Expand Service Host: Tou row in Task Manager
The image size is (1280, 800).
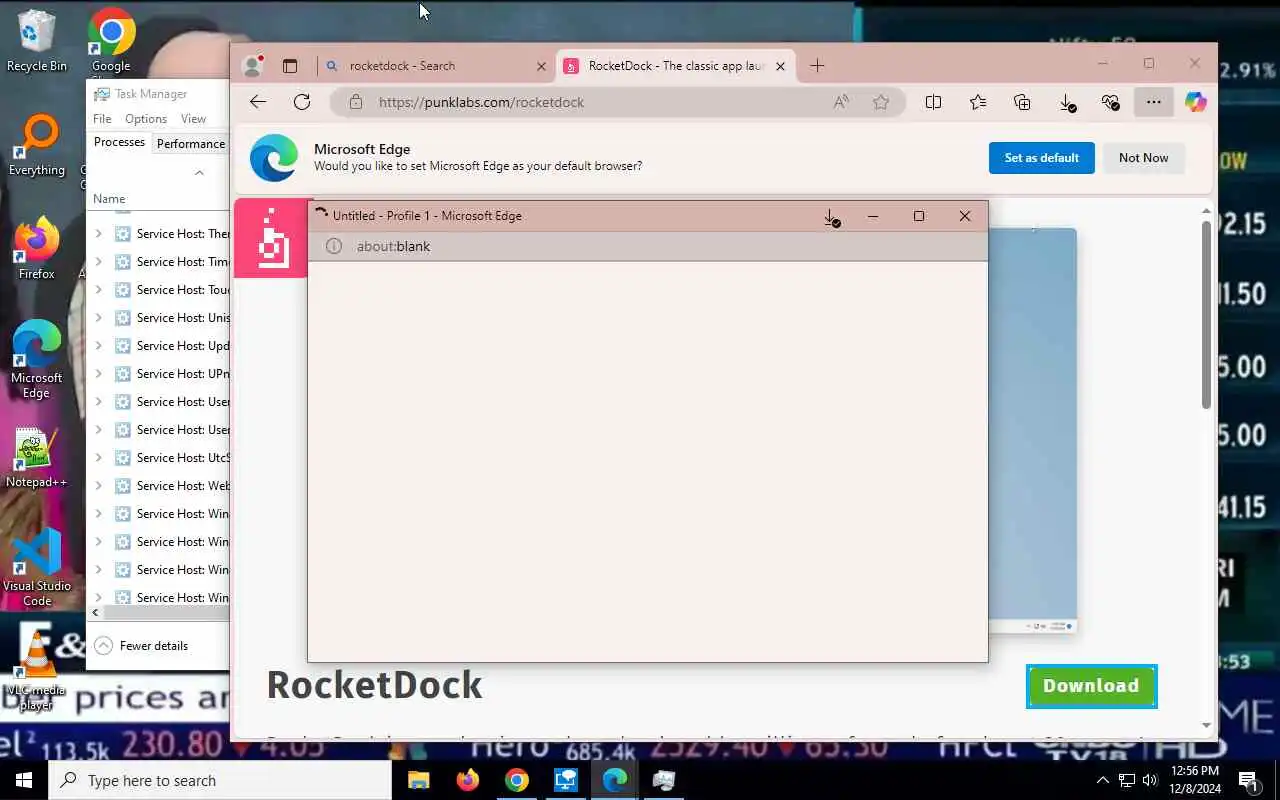pyautogui.click(x=98, y=290)
